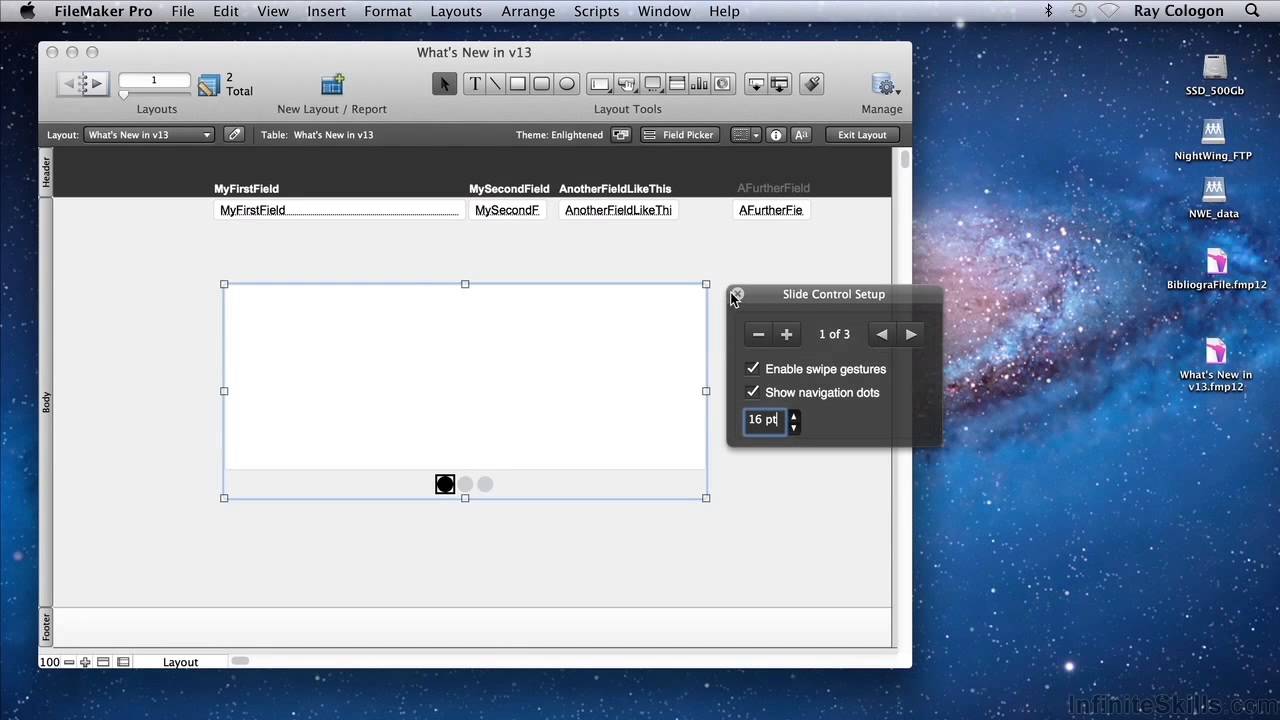Select the AnotherFieldLikeThis field box
The height and width of the screenshot is (720, 1280).
(x=618, y=210)
